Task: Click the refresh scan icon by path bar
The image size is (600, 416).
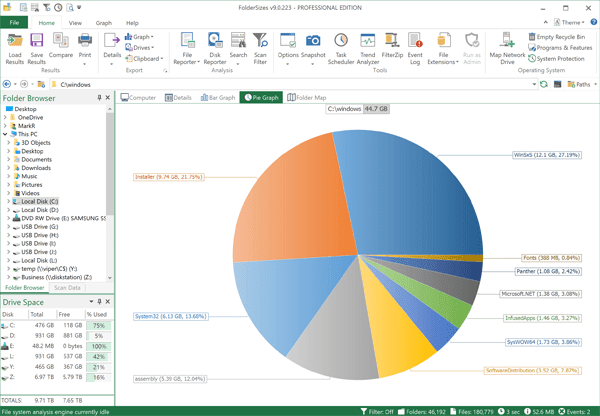Action: tap(544, 84)
